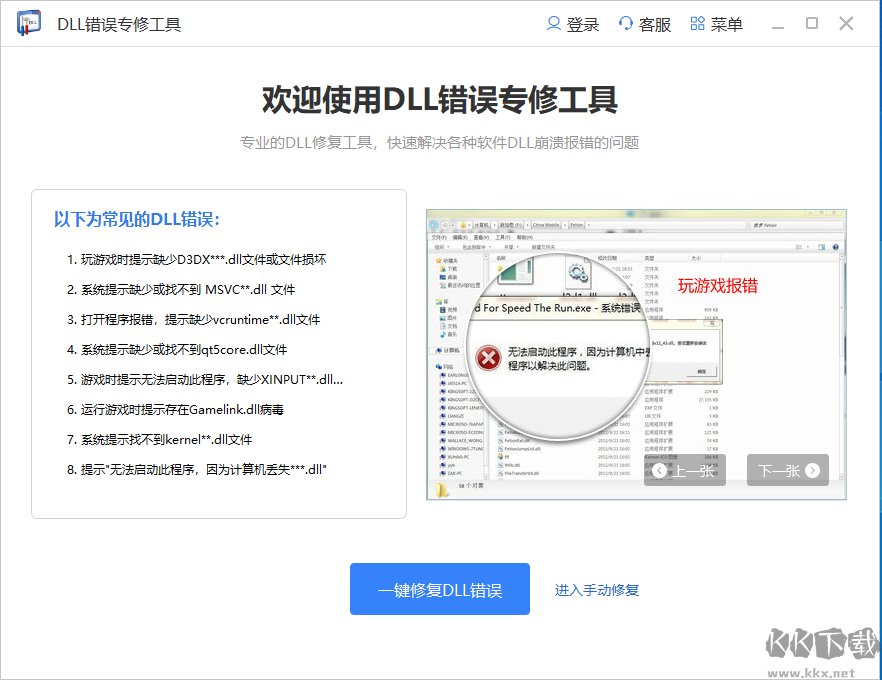Click the red error X icon in preview
This screenshot has width=882, height=680.
[489, 358]
